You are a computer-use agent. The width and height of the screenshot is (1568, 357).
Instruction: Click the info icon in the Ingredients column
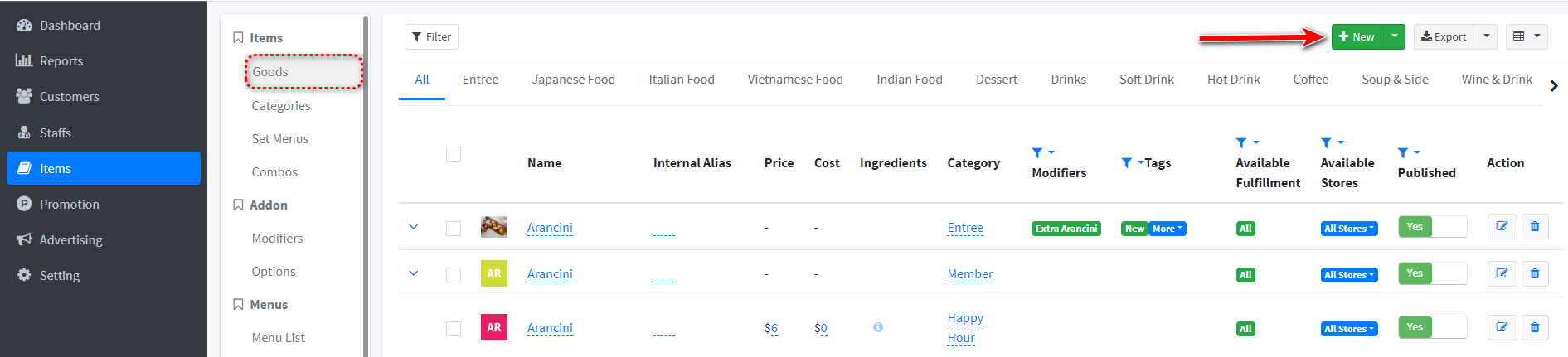click(878, 327)
